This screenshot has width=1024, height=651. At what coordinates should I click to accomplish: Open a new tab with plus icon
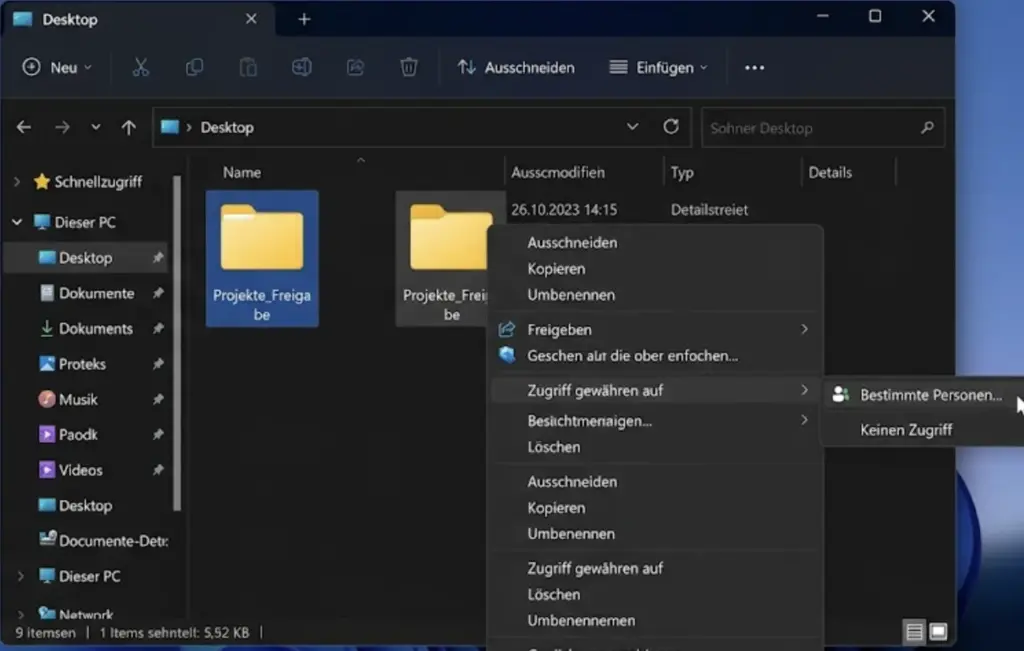[x=304, y=20]
